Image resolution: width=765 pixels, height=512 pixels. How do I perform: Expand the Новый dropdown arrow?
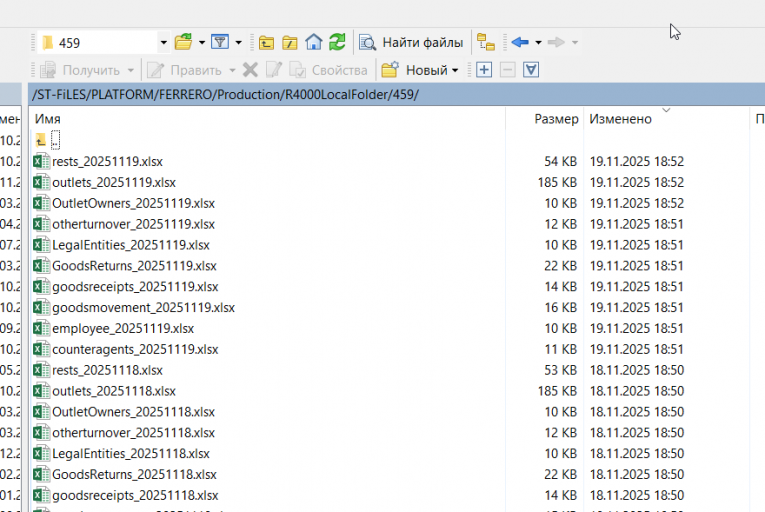455,70
